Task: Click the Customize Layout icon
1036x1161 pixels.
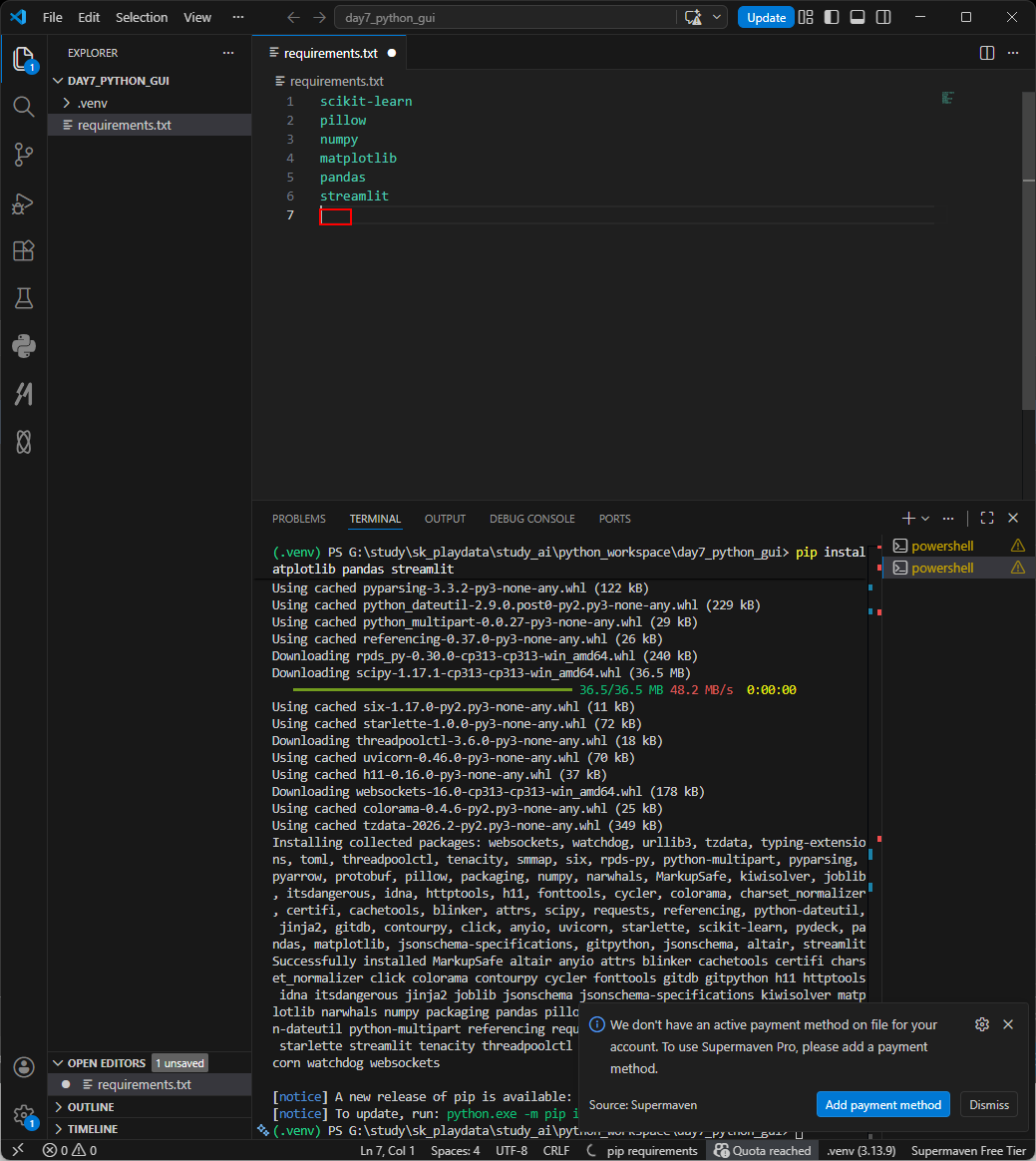Action: (x=806, y=17)
